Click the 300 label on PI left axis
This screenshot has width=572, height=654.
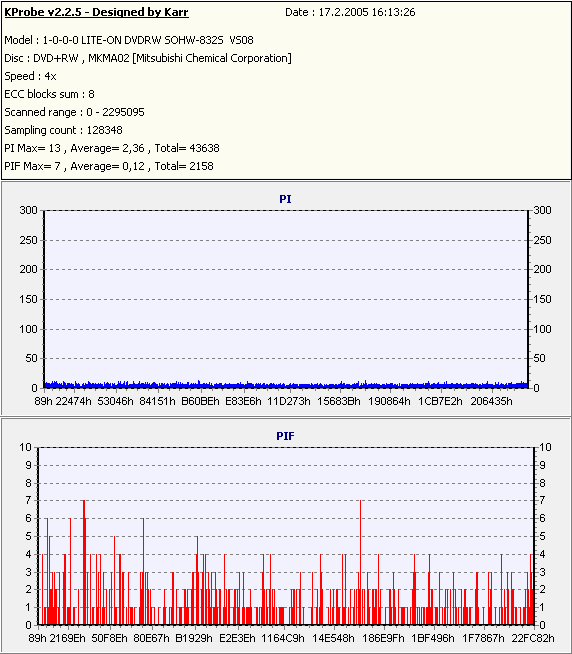pos(28,210)
